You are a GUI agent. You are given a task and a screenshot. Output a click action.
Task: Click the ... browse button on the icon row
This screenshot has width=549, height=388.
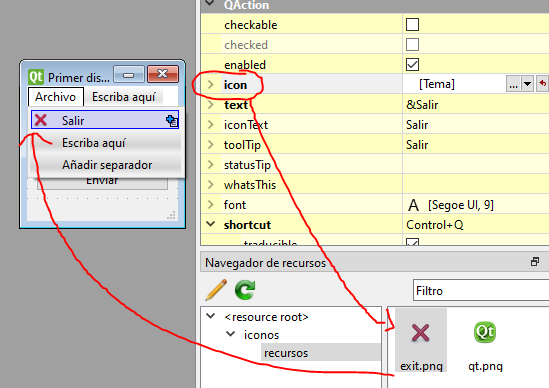coord(513,84)
